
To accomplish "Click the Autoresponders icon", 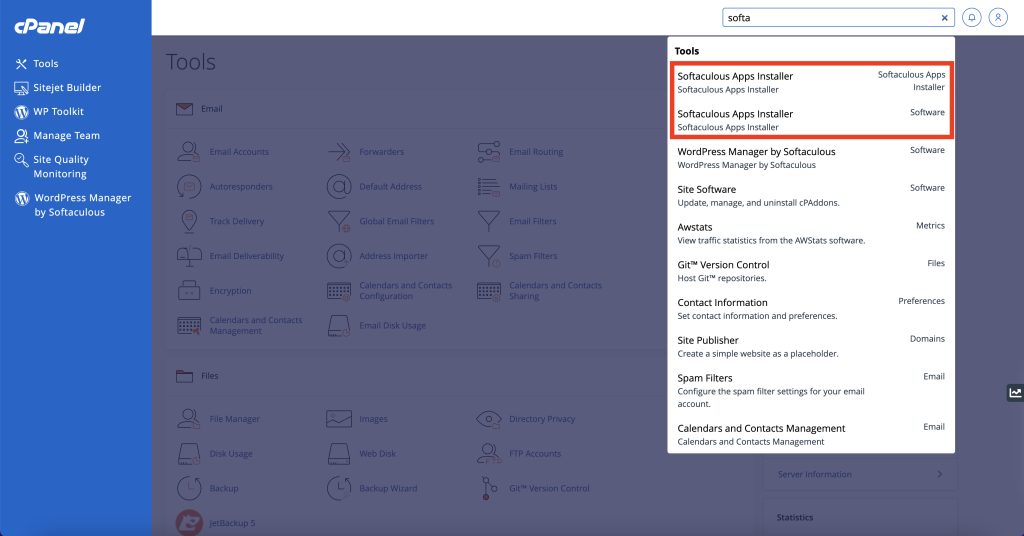I will coord(189,186).
